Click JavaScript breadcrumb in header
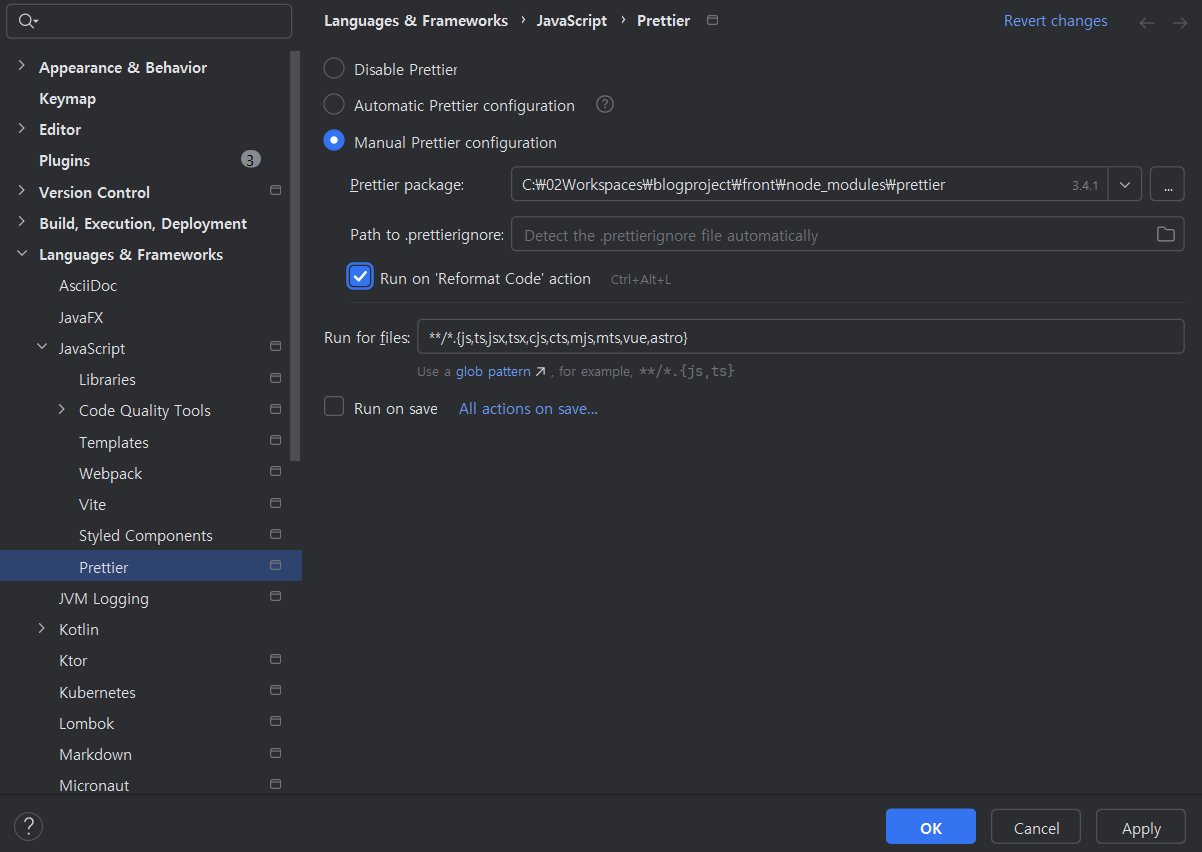The image size is (1202, 852). click(x=572, y=20)
